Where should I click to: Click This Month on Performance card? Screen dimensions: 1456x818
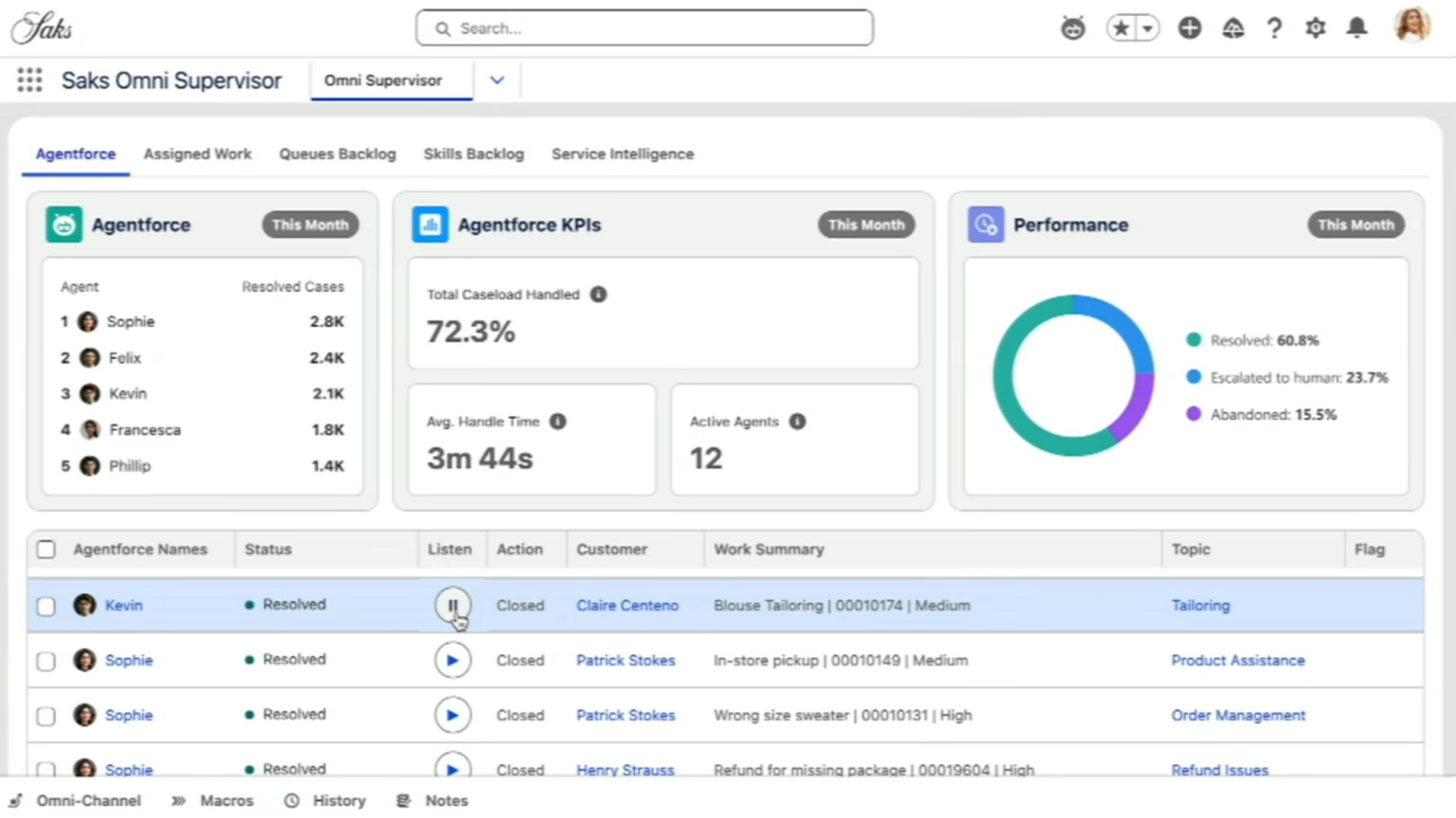coord(1356,225)
